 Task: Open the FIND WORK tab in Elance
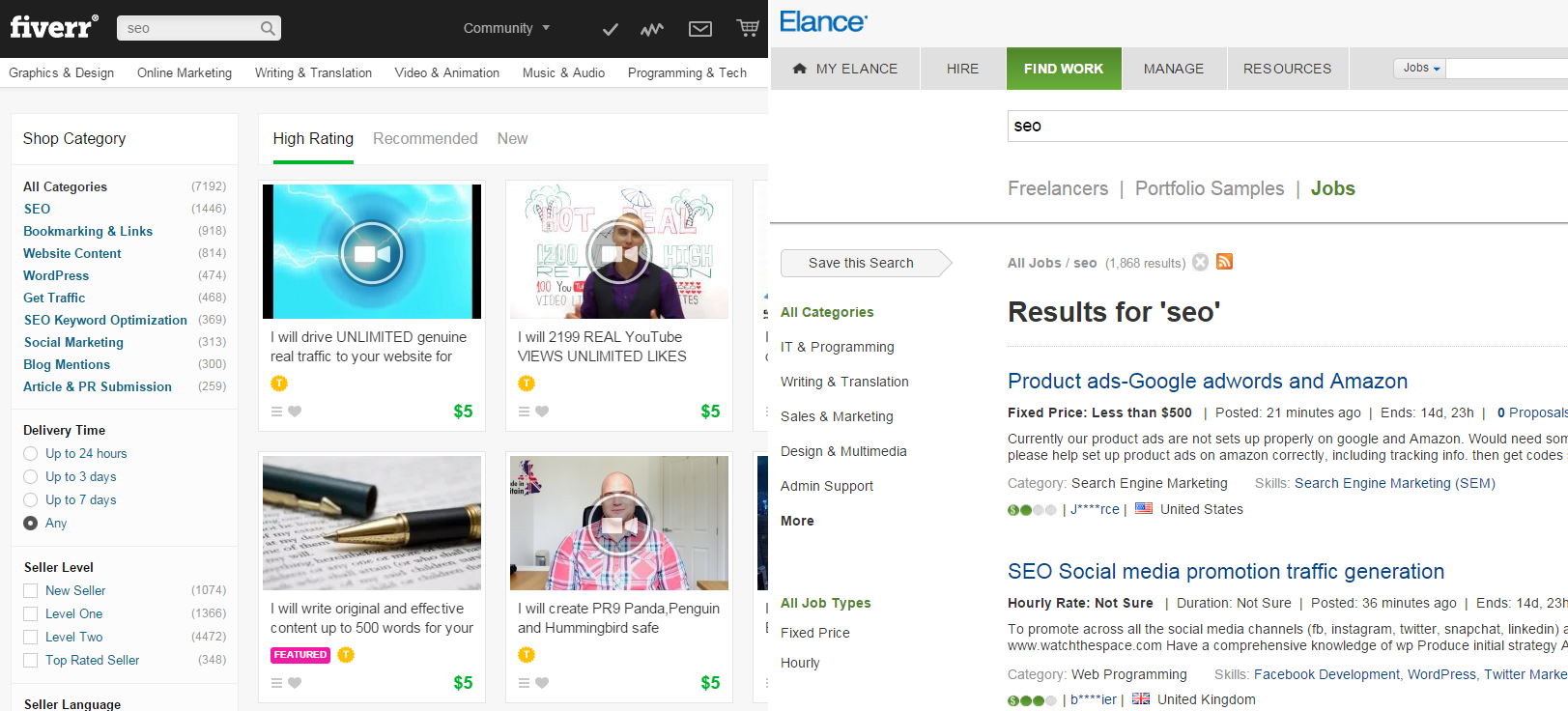1064,69
